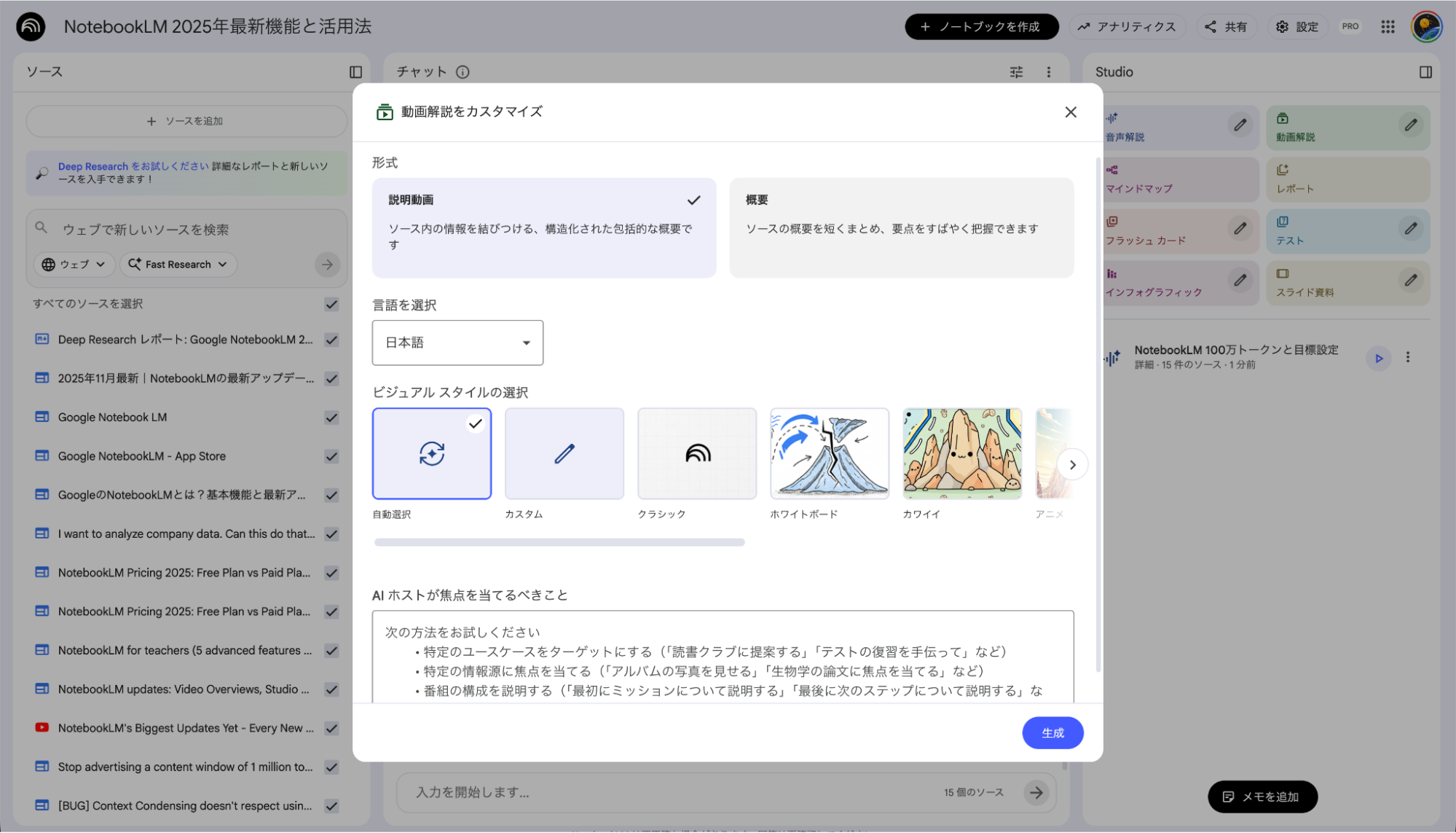
Task: Select the ホワイトボード visual style thumbnail
Action: point(829,453)
